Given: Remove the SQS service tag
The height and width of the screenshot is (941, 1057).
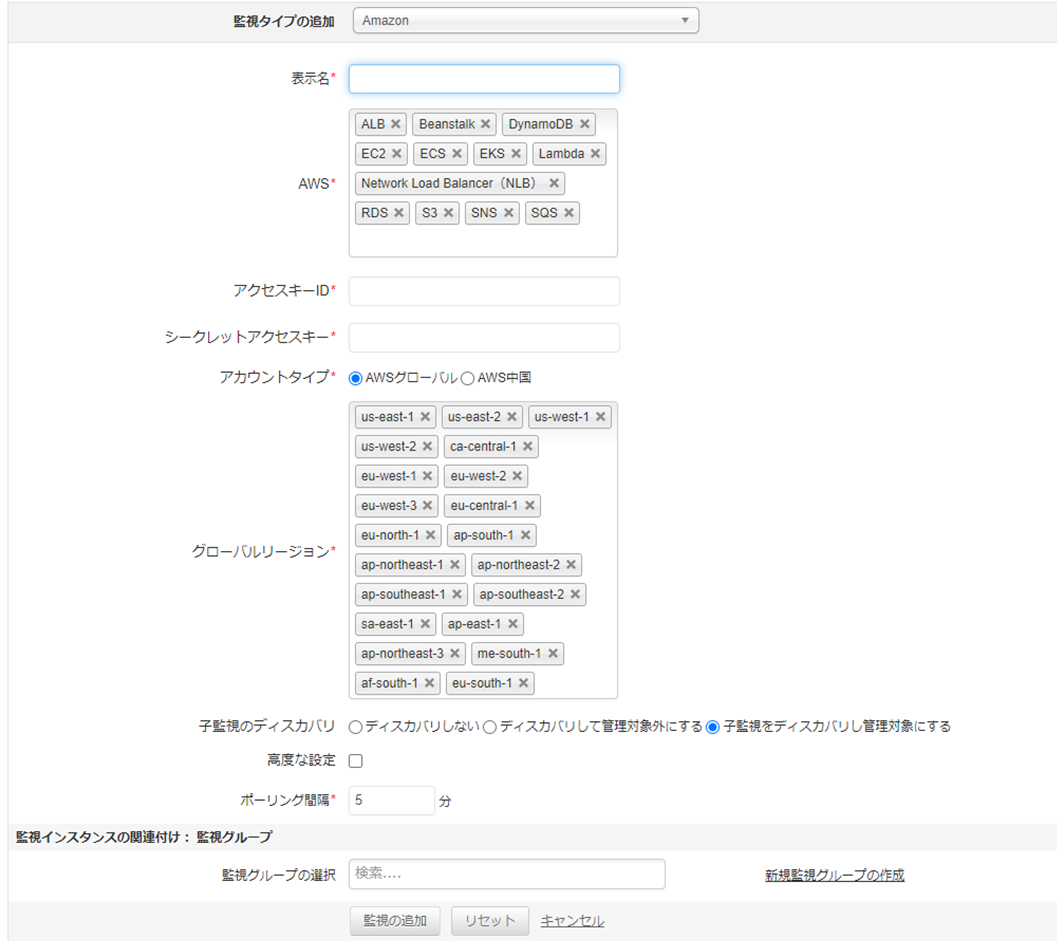Looking at the screenshot, I should pyautogui.click(x=569, y=213).
